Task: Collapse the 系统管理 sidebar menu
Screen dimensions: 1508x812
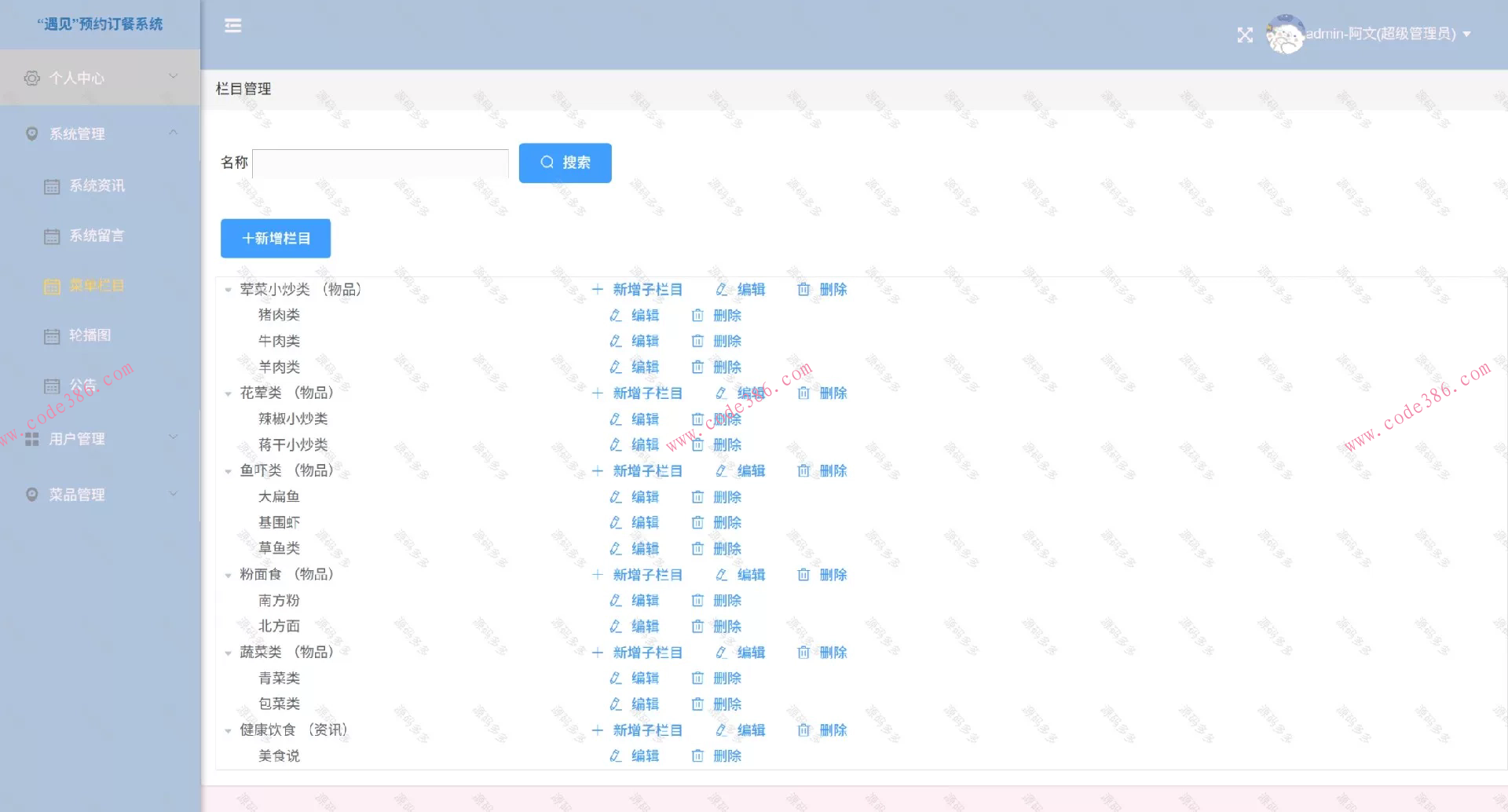Action: [x=101, y=134]
